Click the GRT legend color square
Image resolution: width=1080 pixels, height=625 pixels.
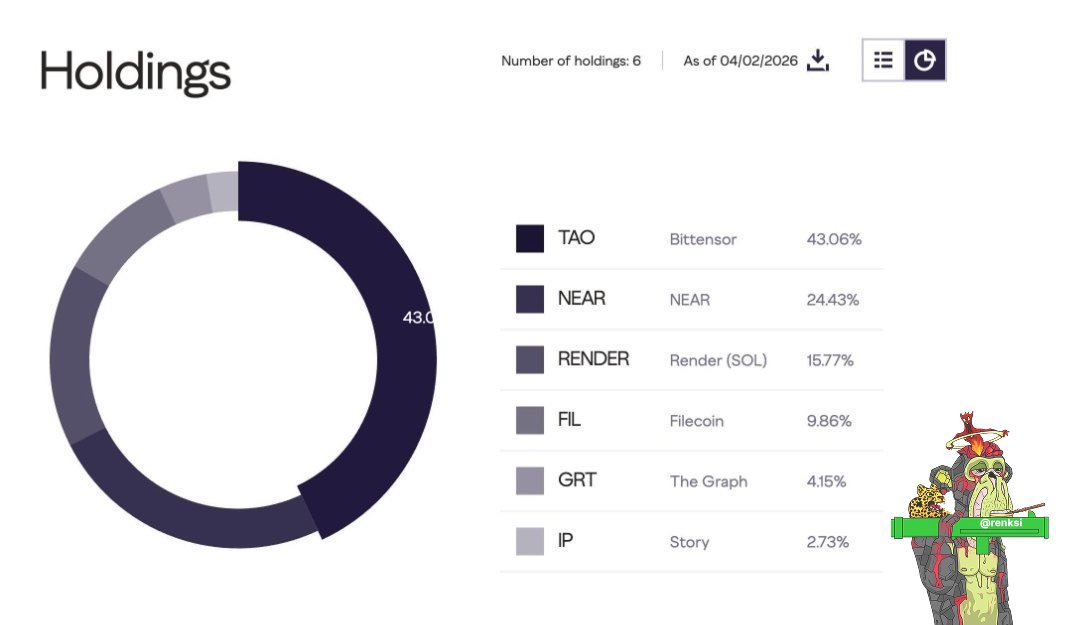point(530,481)
